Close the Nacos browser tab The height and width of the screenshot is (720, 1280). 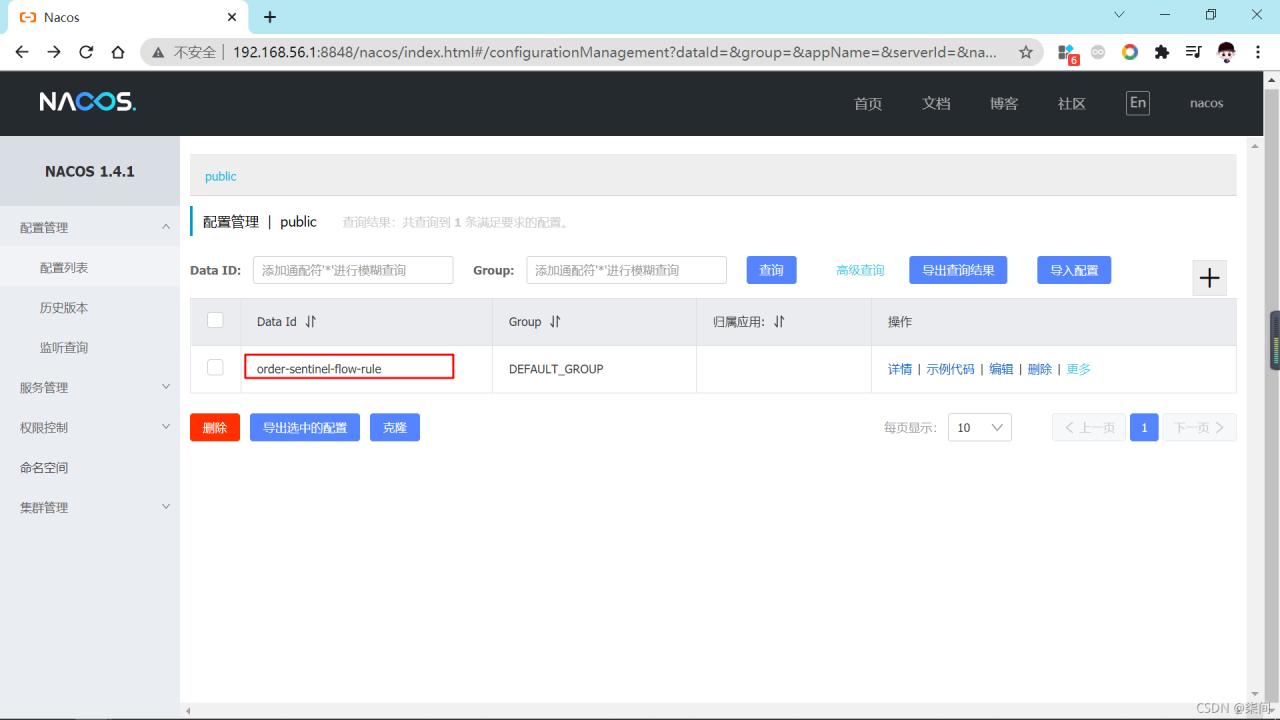(x=232, y=17)
